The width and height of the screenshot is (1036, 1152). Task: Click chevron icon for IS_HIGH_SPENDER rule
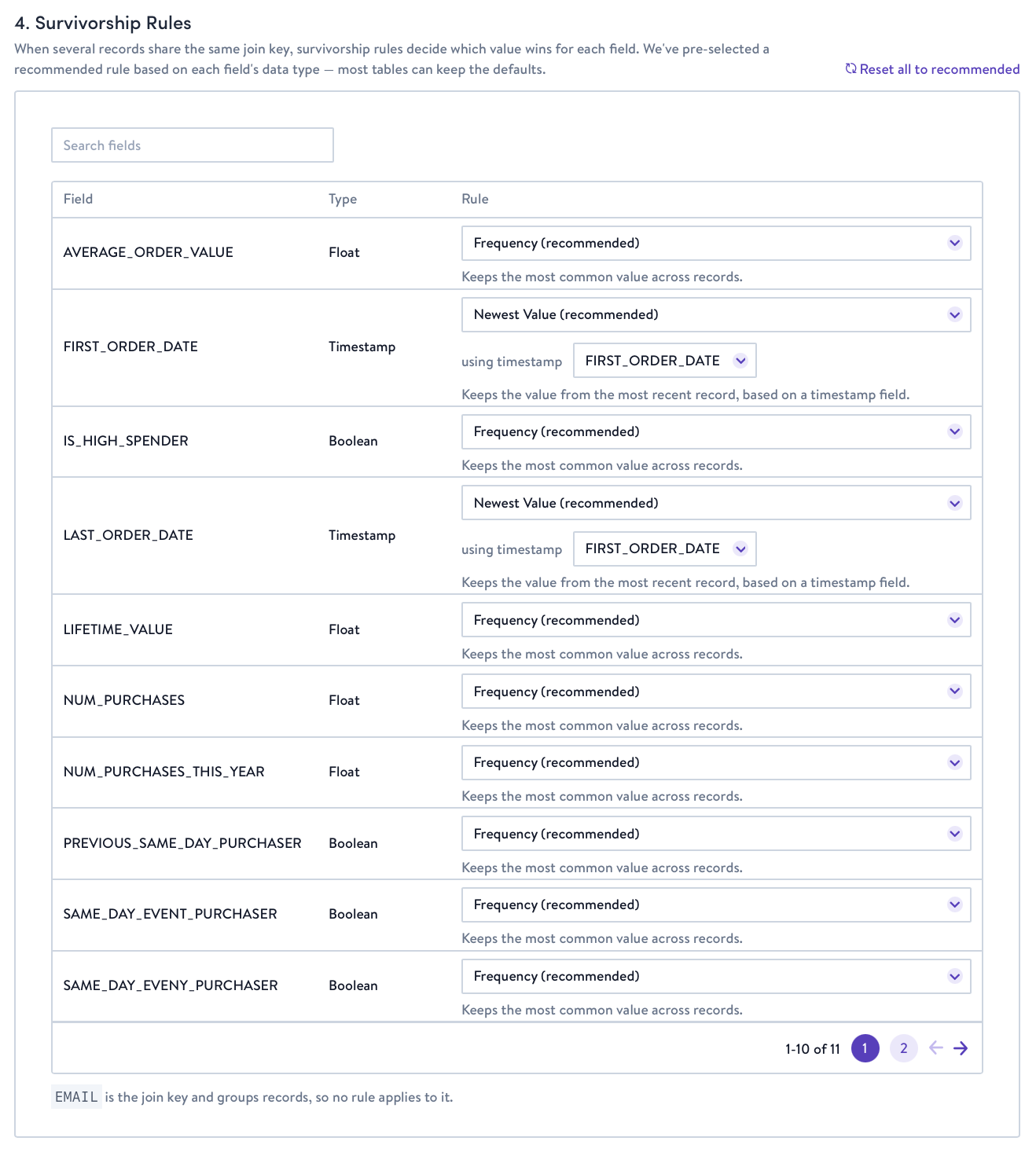click(954, 431)
